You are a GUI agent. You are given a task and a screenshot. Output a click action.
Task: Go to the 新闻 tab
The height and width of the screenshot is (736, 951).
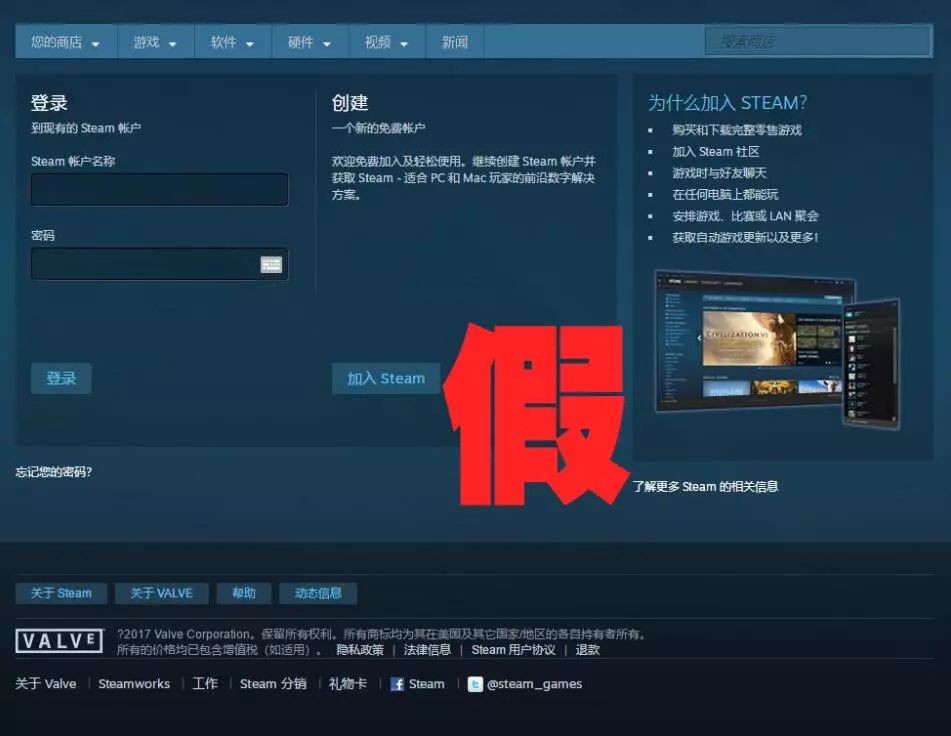tap(455, 42)
